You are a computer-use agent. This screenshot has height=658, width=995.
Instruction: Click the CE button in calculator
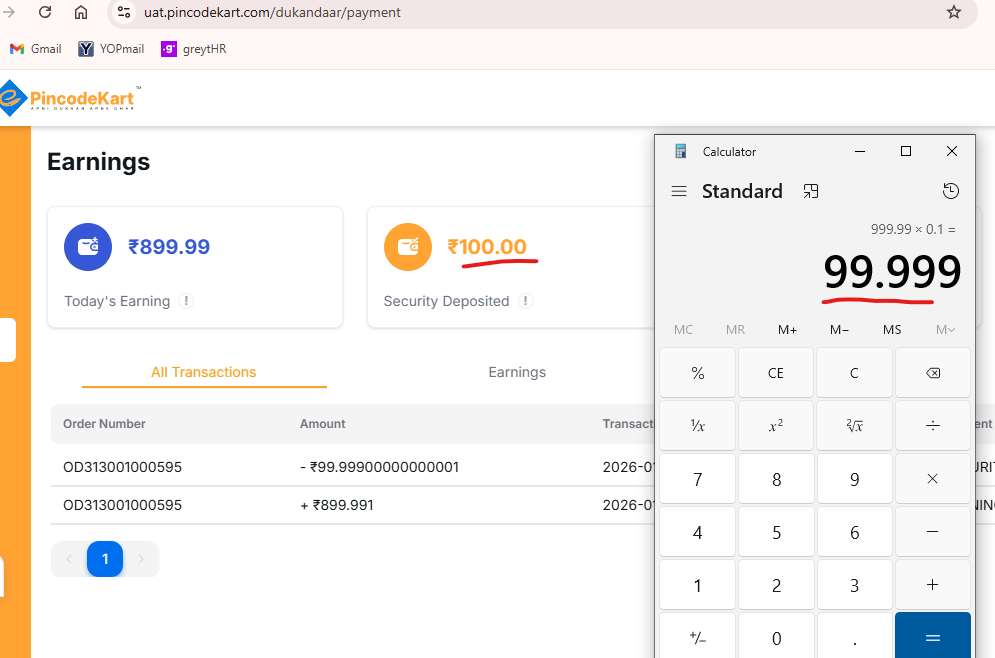click(775, 373)
